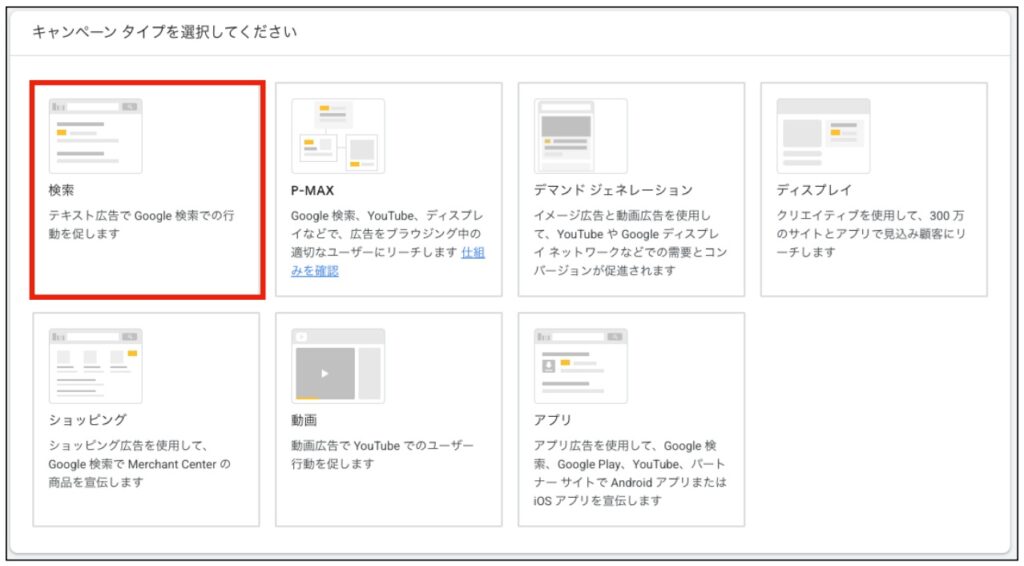Select the 検索 campaign type title
This screenshot has width=1024, height=566.
[x=61, y=190]
